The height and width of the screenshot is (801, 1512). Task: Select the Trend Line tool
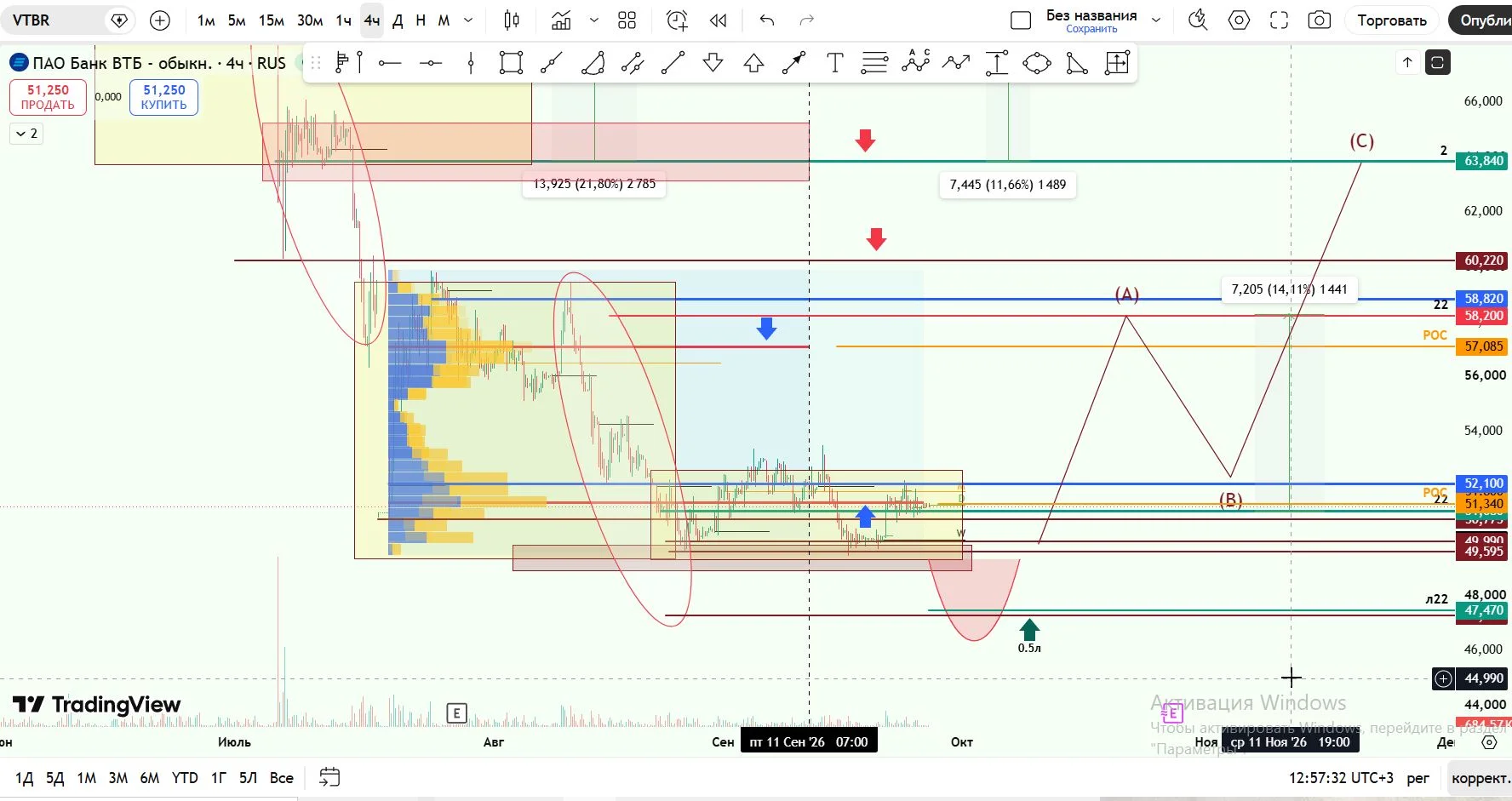[673, 62]
